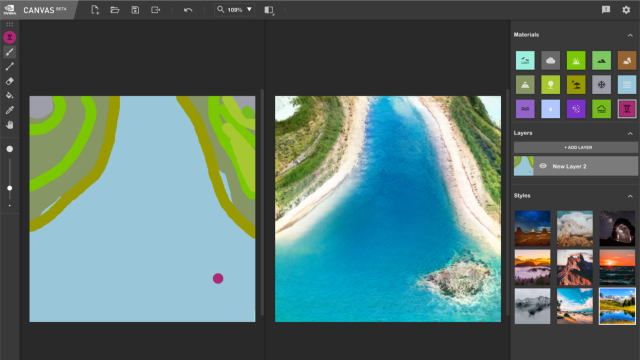
Task: Open a file with folder icon
Action: click(x=115, y=10)
